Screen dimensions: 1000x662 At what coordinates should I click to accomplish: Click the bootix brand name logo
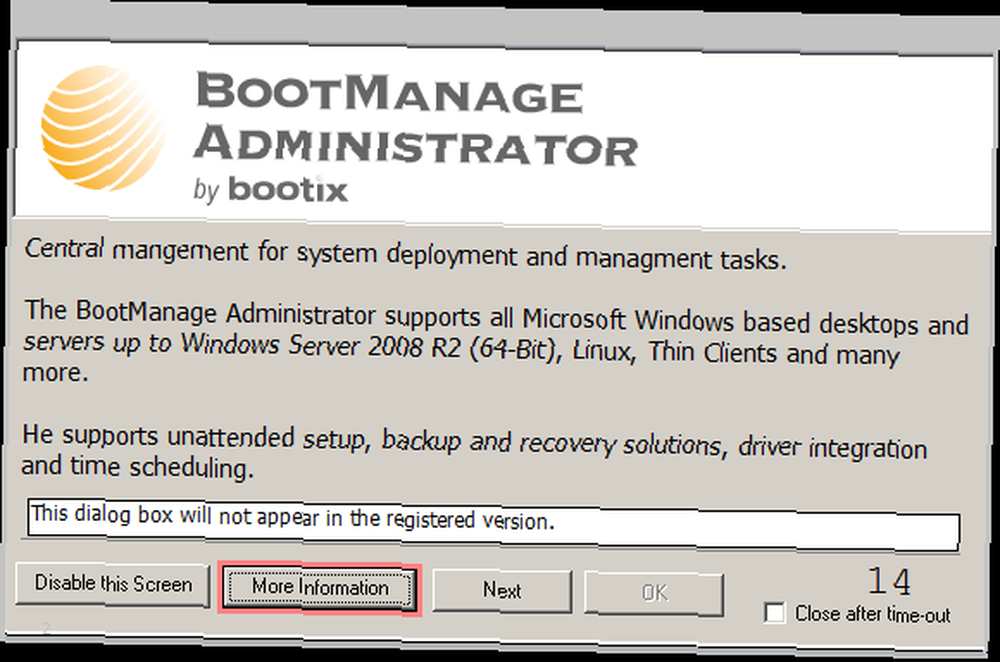tap(288, 189)
